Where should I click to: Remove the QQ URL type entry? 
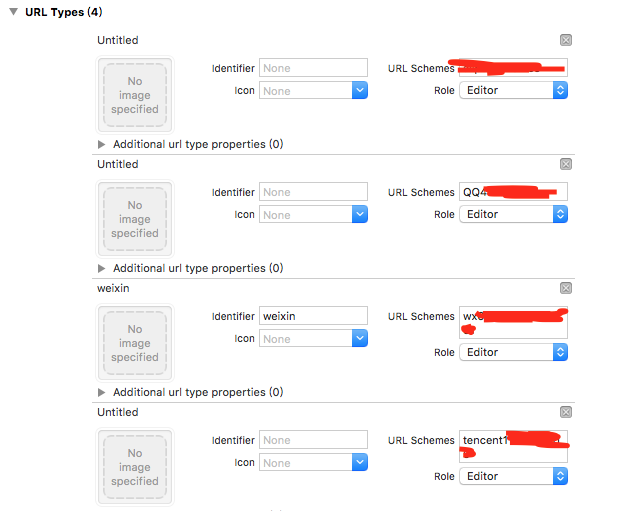coord(565,164)
